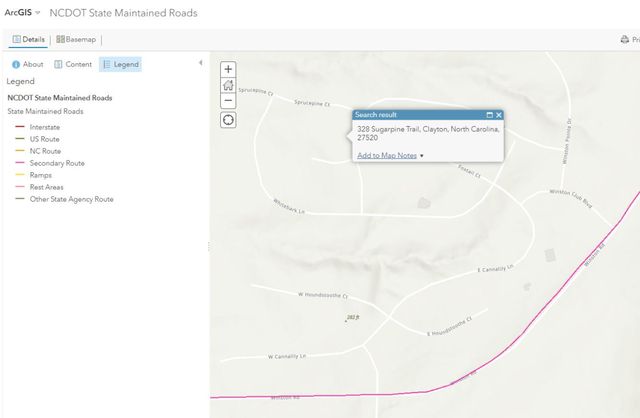The width and height of the screenshot is (640, 418).
Task: Click the Details panel icon
Action: (x=16, y=39)
